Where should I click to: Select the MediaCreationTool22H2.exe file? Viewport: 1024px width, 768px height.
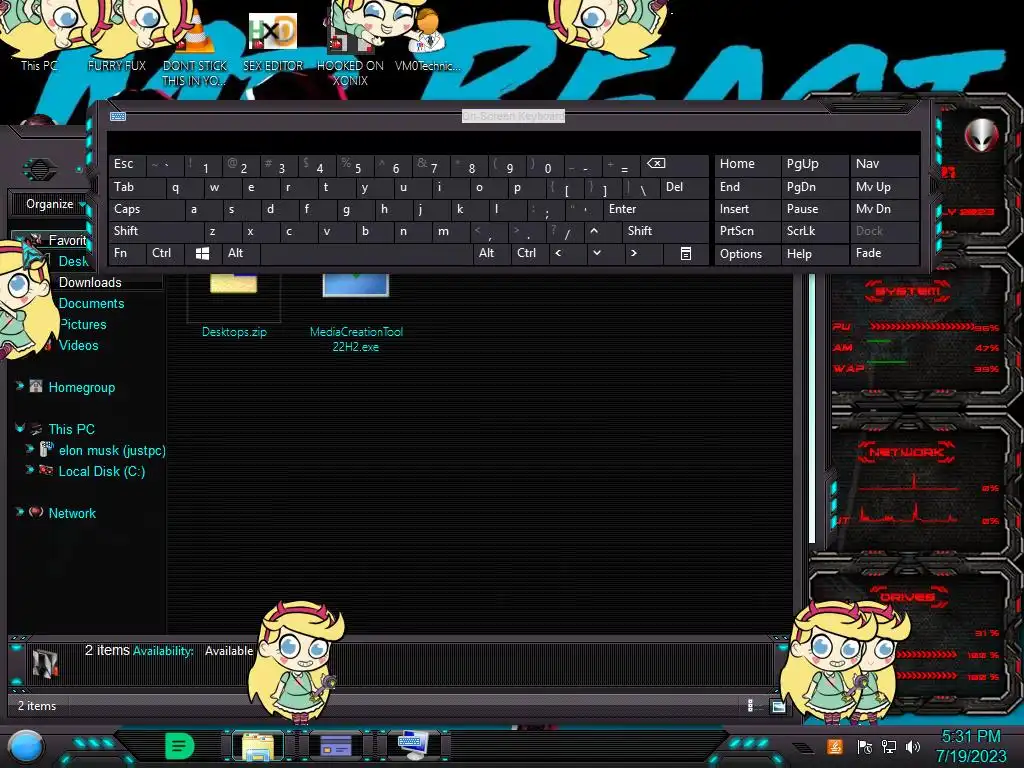(x=356, y=313)
